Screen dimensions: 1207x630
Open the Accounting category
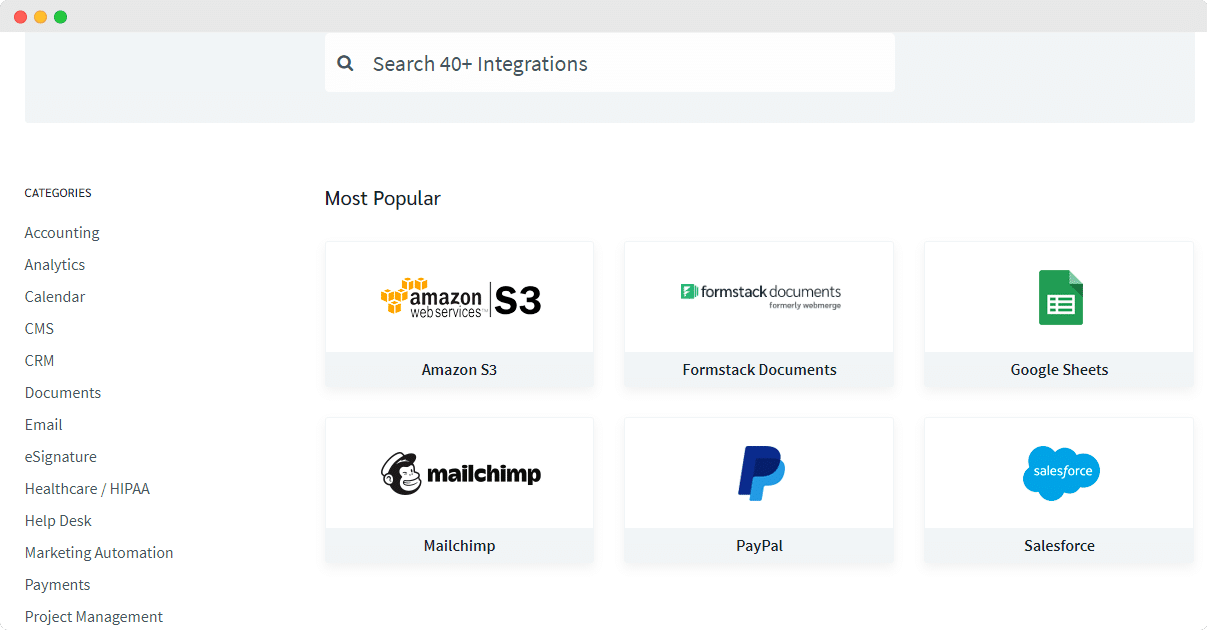coord(61,232)
